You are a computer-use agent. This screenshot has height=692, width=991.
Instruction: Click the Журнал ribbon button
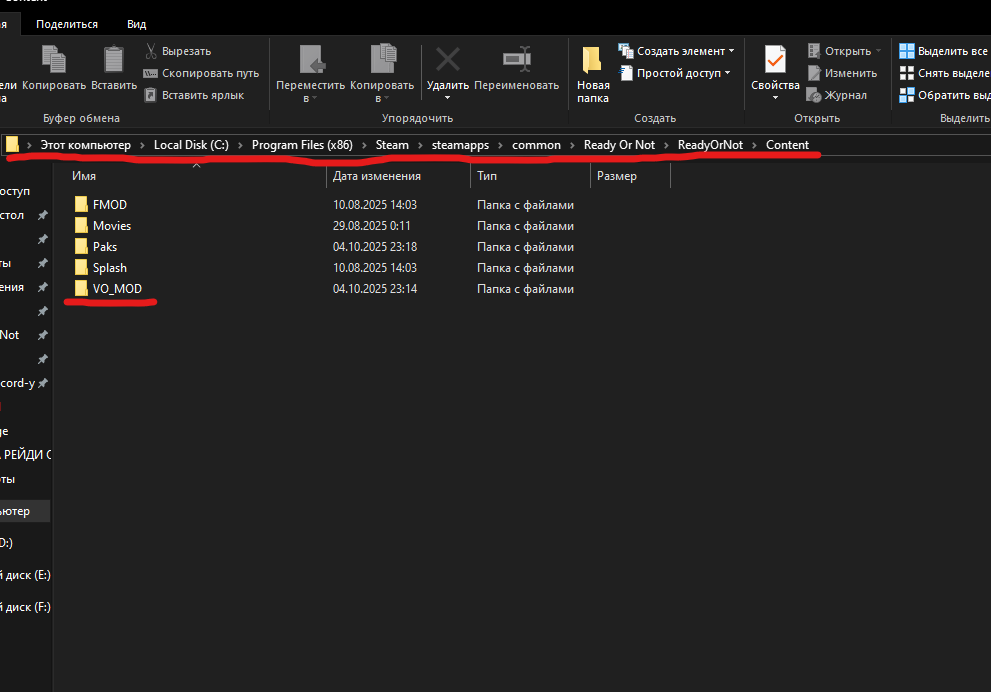click(x=837, y=95)
